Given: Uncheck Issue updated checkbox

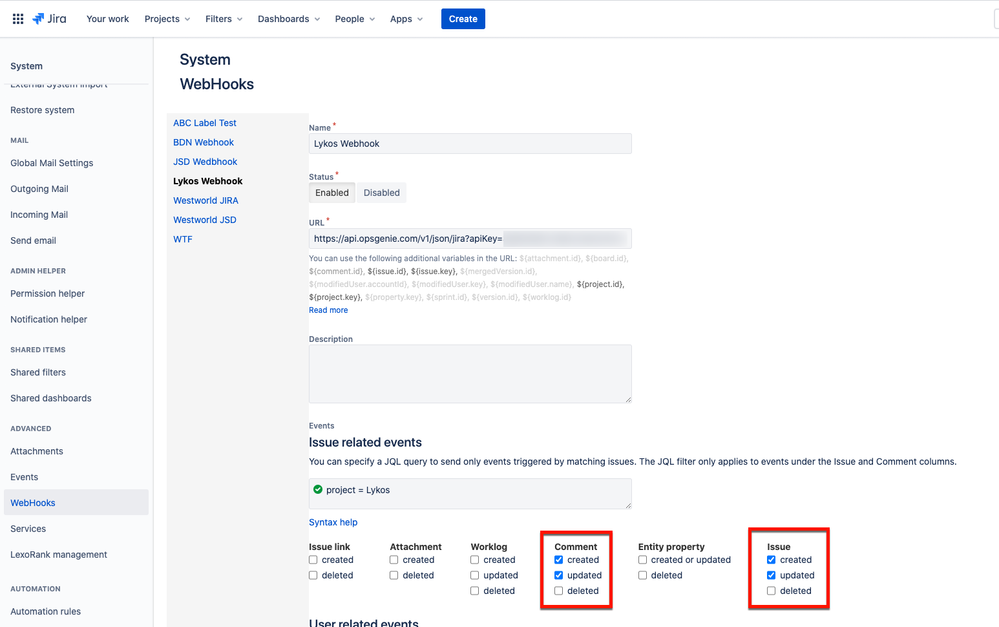Looking at the screenshot, I should 772,575.
